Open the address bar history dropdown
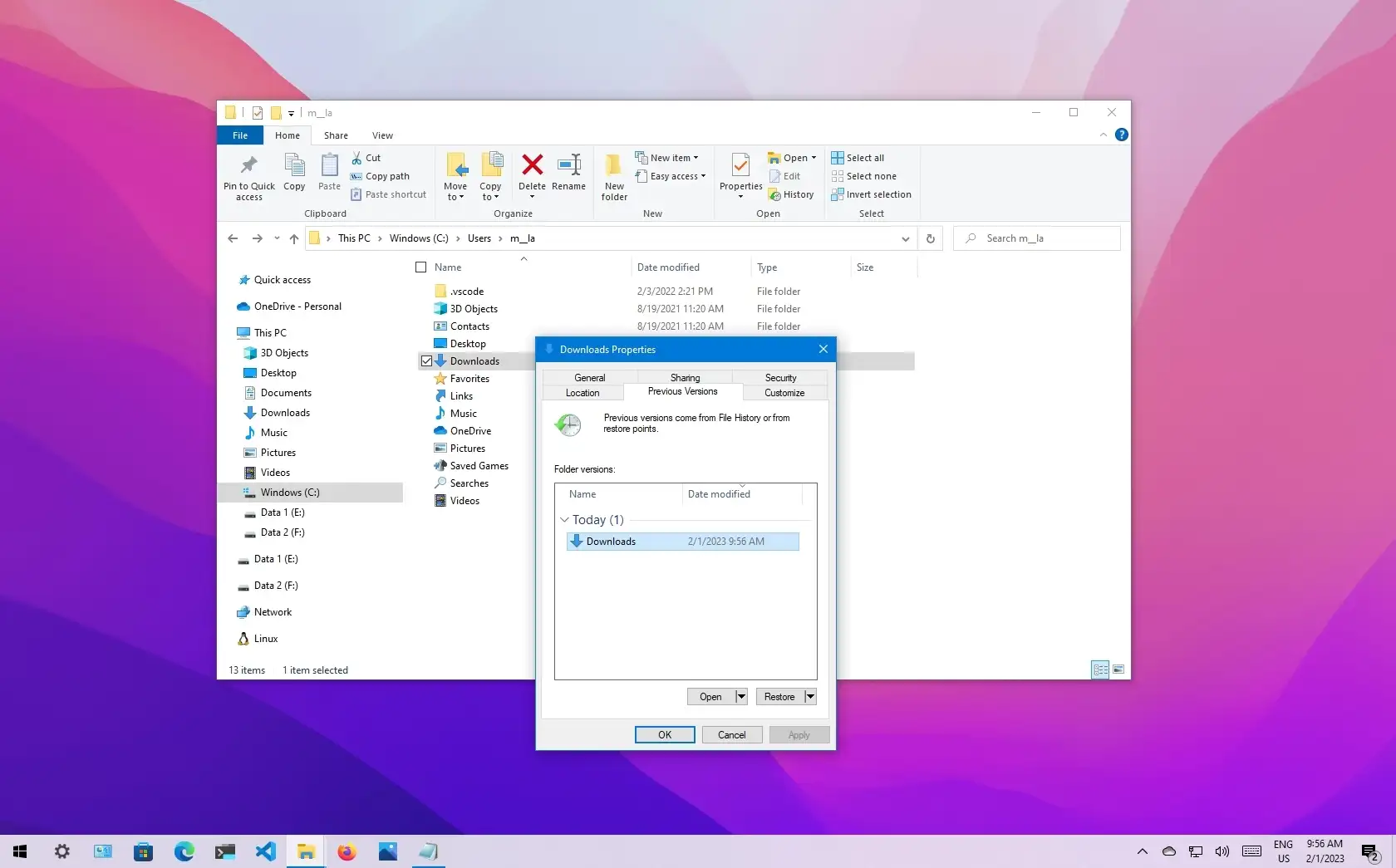The image size is (1396, 868). 905,238
